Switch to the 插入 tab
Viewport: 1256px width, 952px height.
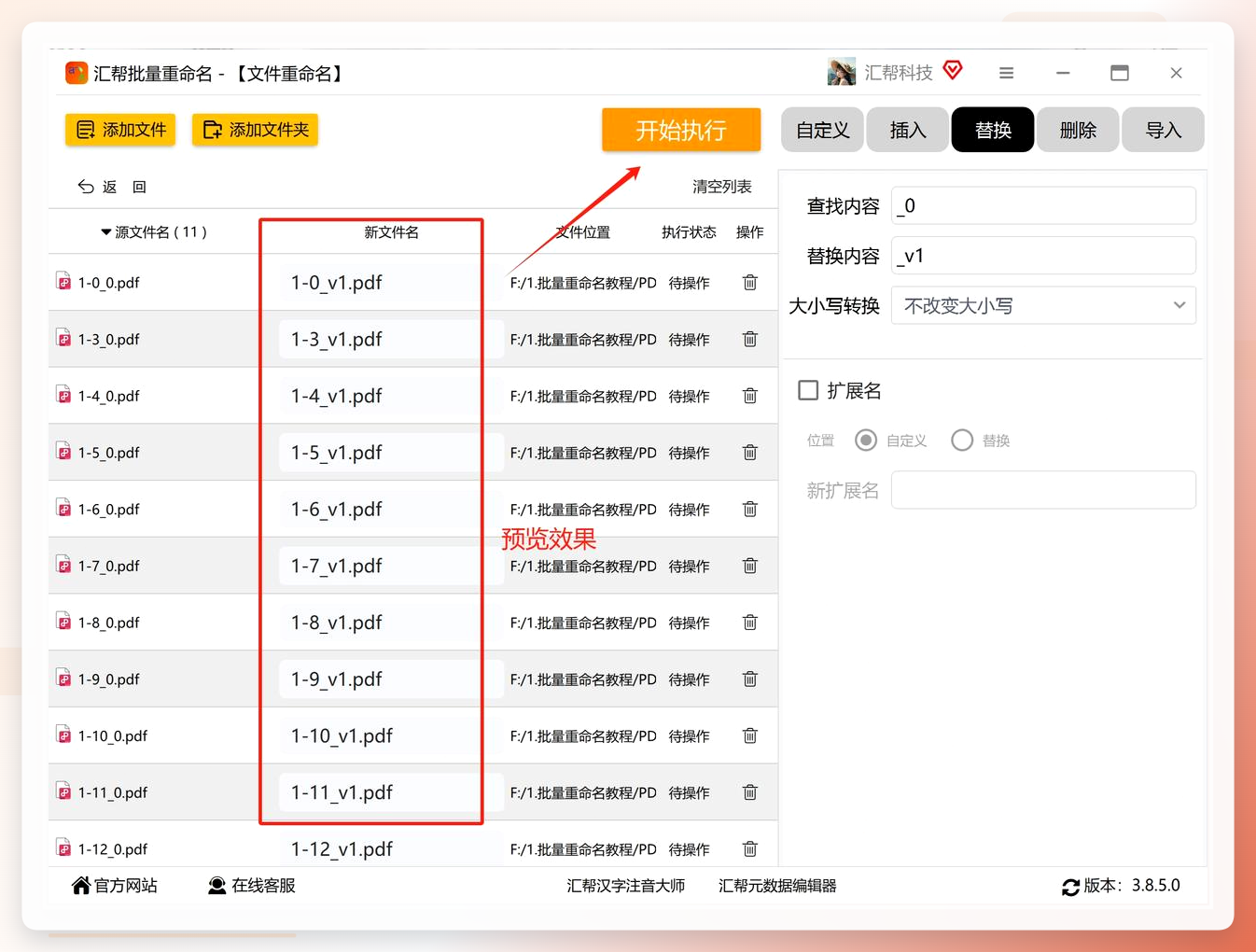click(x=907, y=130)
